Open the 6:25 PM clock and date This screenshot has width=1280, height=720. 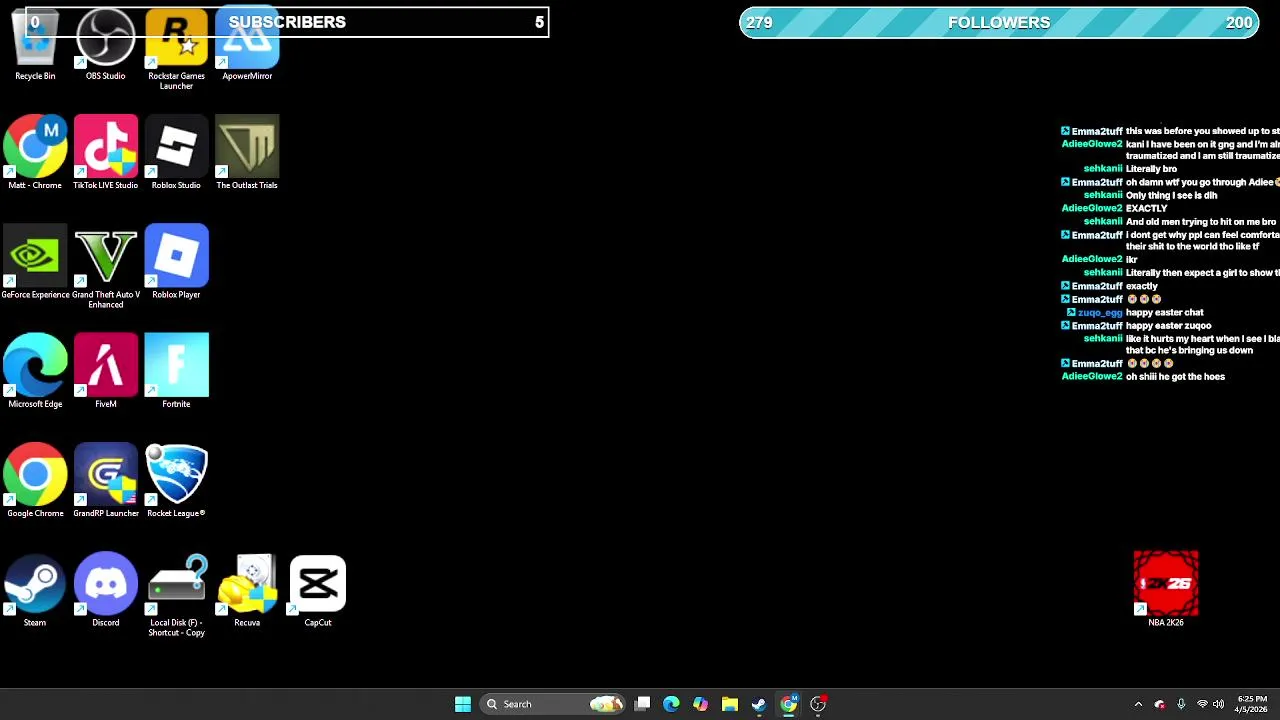[1251, 704]
